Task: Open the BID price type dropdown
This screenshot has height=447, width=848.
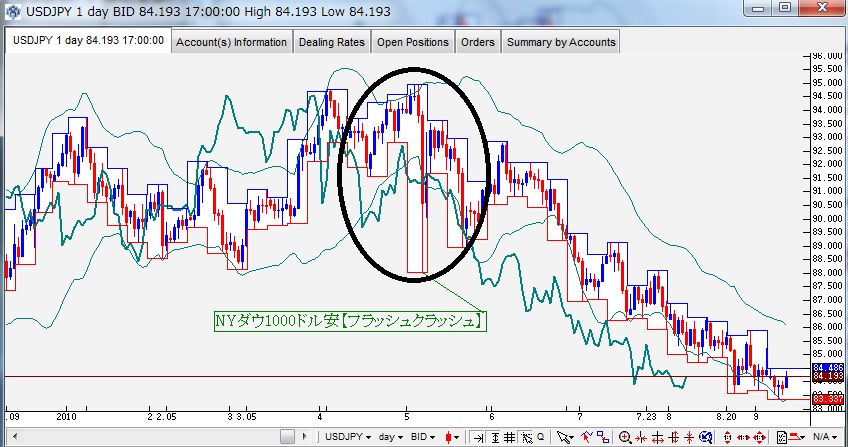Action: coord(423,437)
